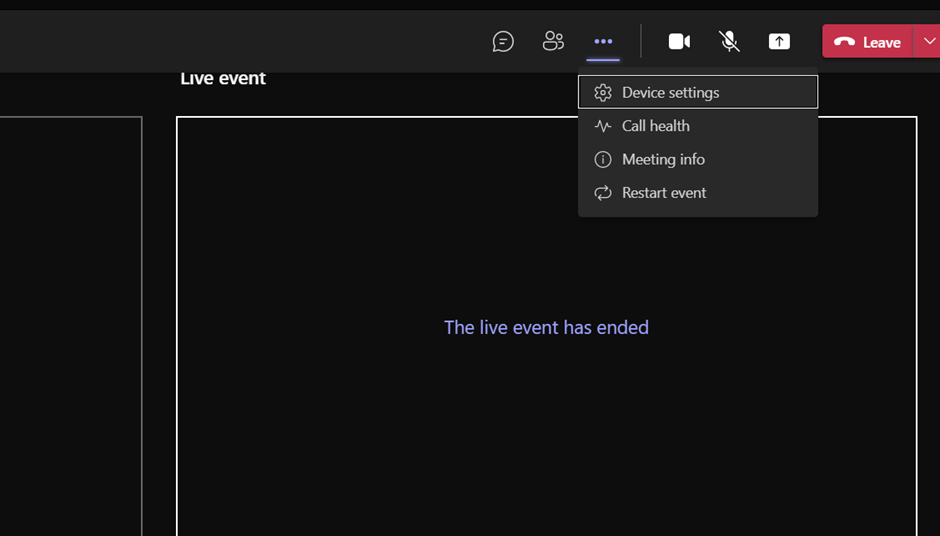Click the More actions ellipsis icon

pos(603,41)
